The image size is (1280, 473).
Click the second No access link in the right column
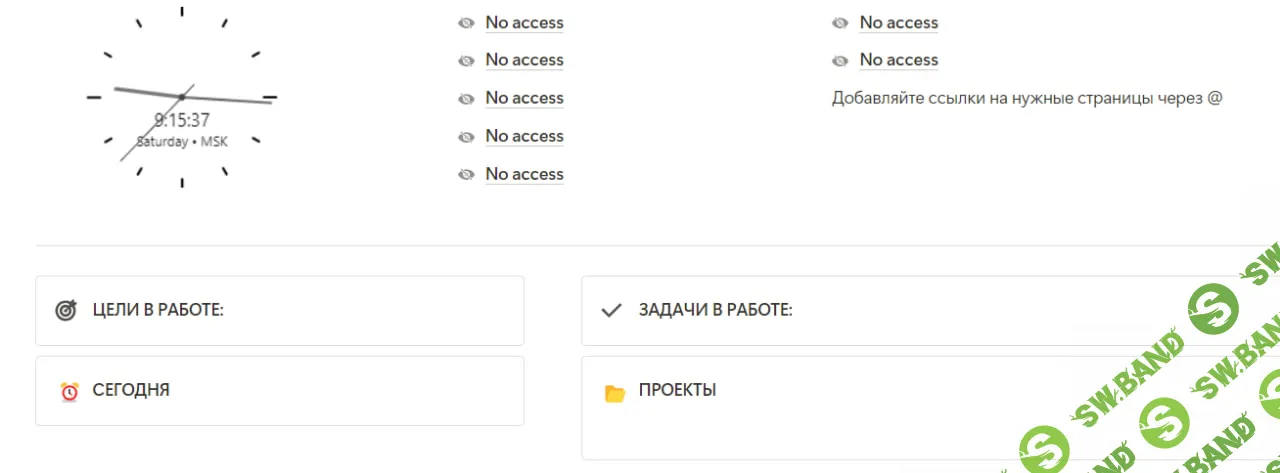898,60
